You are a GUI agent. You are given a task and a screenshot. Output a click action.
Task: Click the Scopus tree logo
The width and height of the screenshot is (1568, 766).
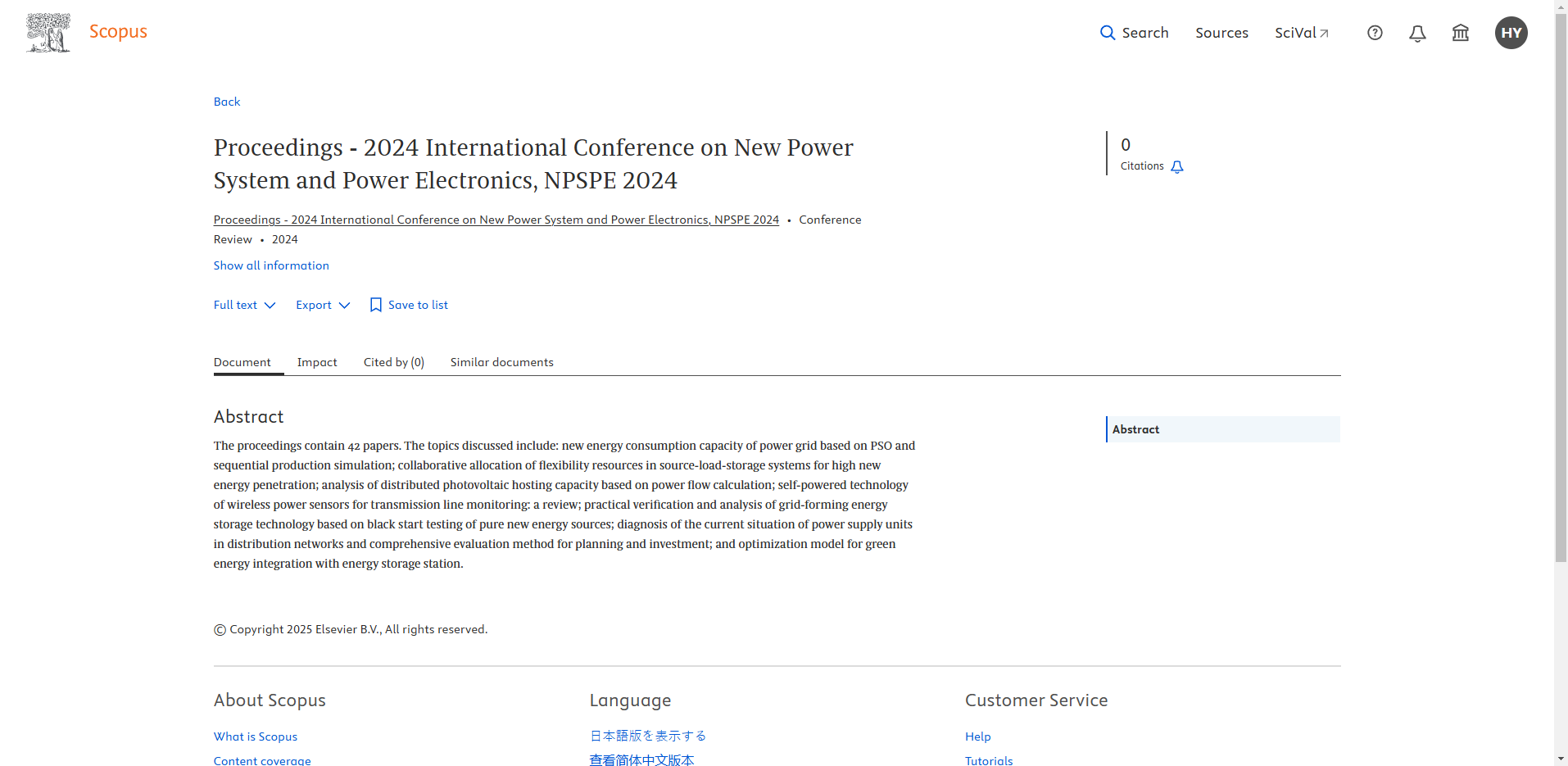click(48, 33)
